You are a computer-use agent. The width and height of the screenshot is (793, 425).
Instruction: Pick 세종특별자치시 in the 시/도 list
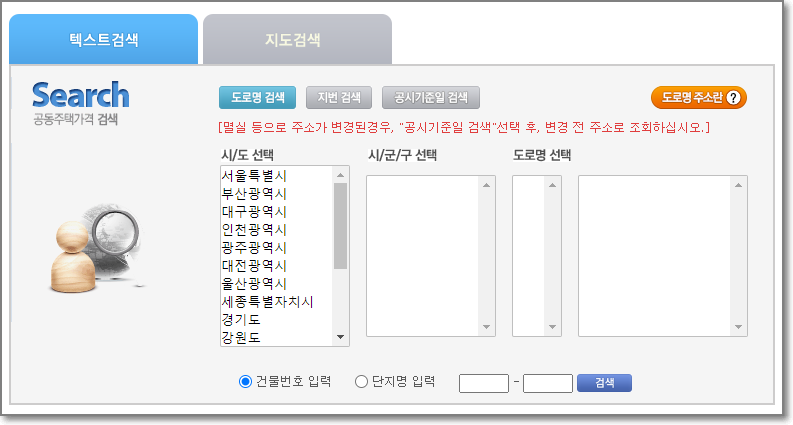[277, 302]
